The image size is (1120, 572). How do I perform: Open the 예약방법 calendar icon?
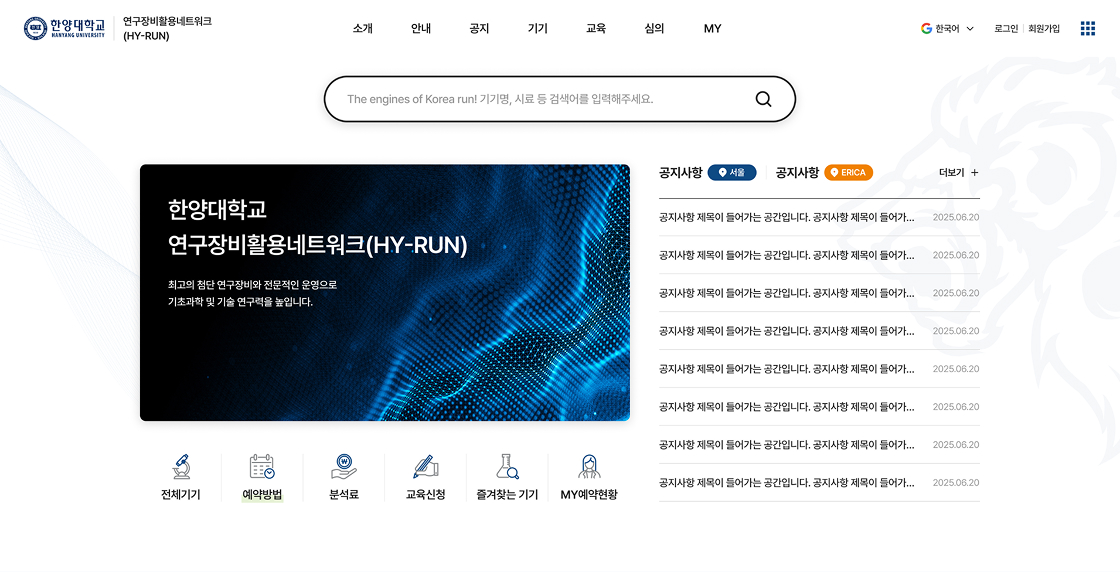click(x=262, y=467)
